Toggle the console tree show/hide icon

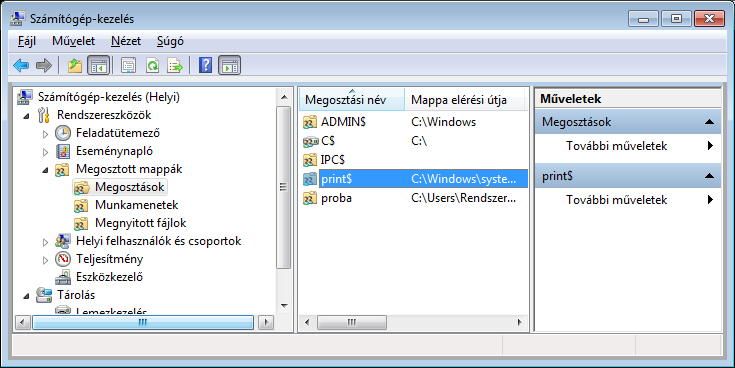coord(98,65)
